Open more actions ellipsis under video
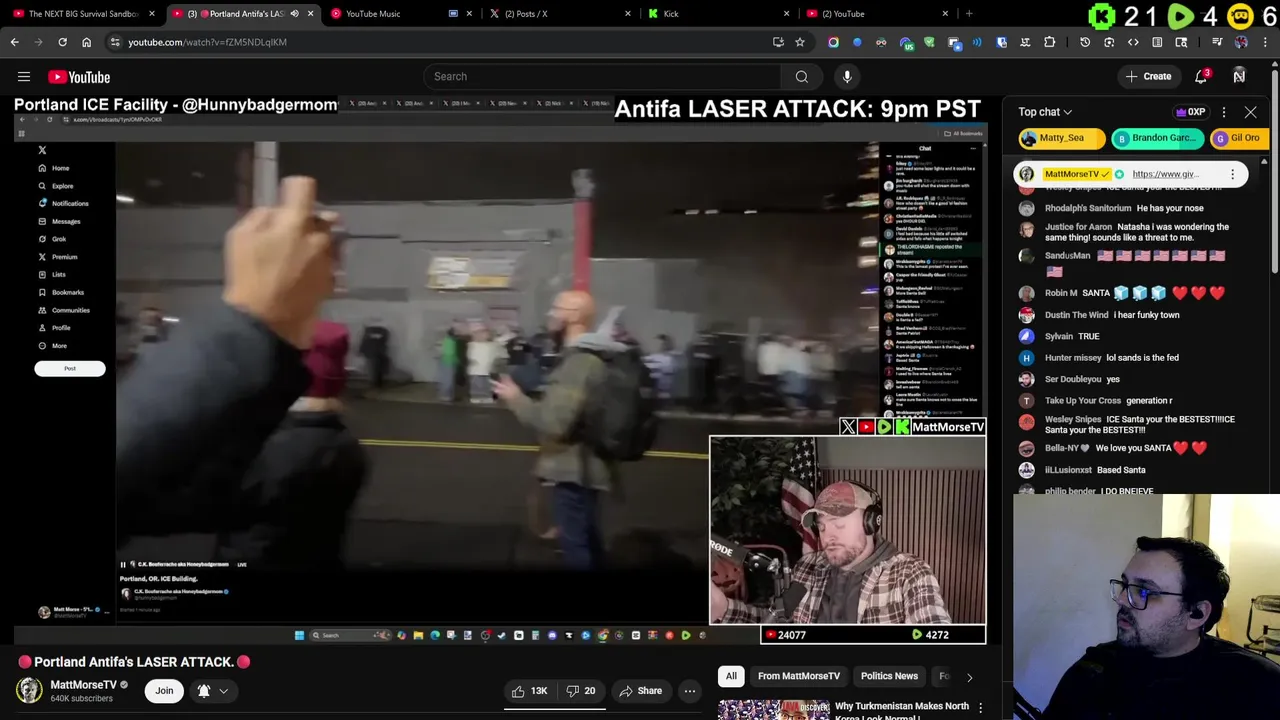 tap(689, 691)
